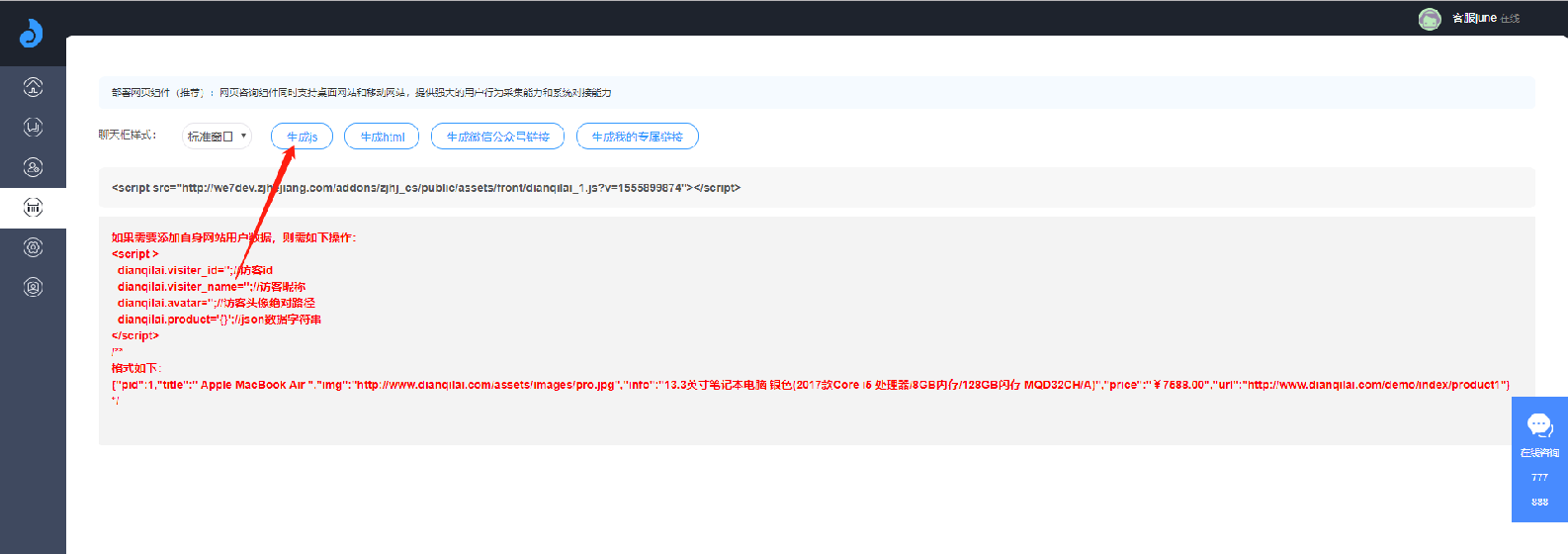The height and width of the screenshot is (554, 1568).
Task: Click the username next to the avatar
Action: [x=1474, y=19]
